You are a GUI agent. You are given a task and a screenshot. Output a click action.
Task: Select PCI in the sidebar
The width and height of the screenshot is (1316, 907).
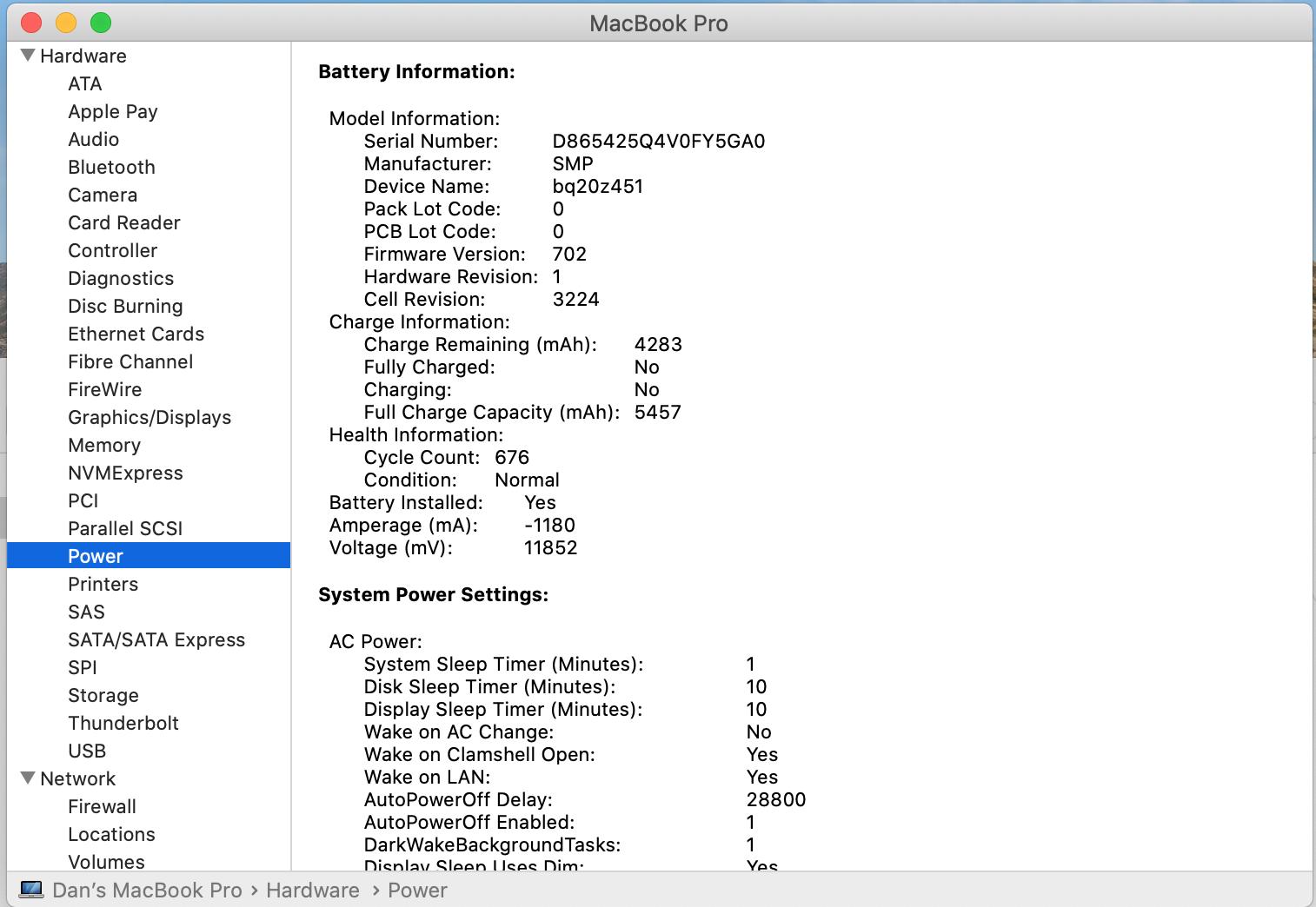pos(83,500)
